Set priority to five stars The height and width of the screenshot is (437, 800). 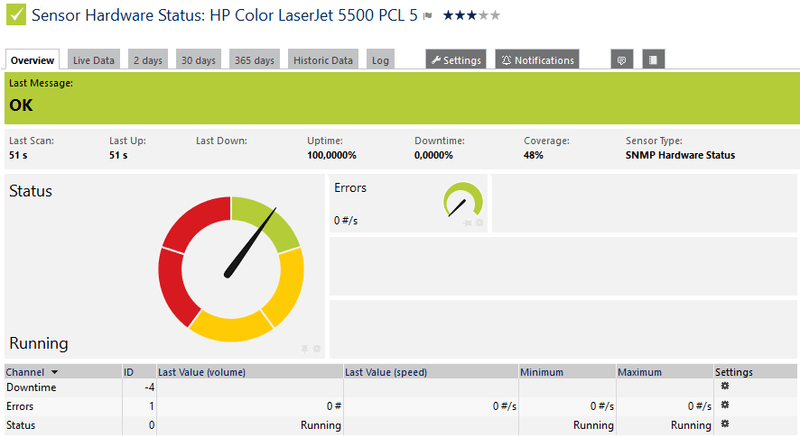point(495,15)
